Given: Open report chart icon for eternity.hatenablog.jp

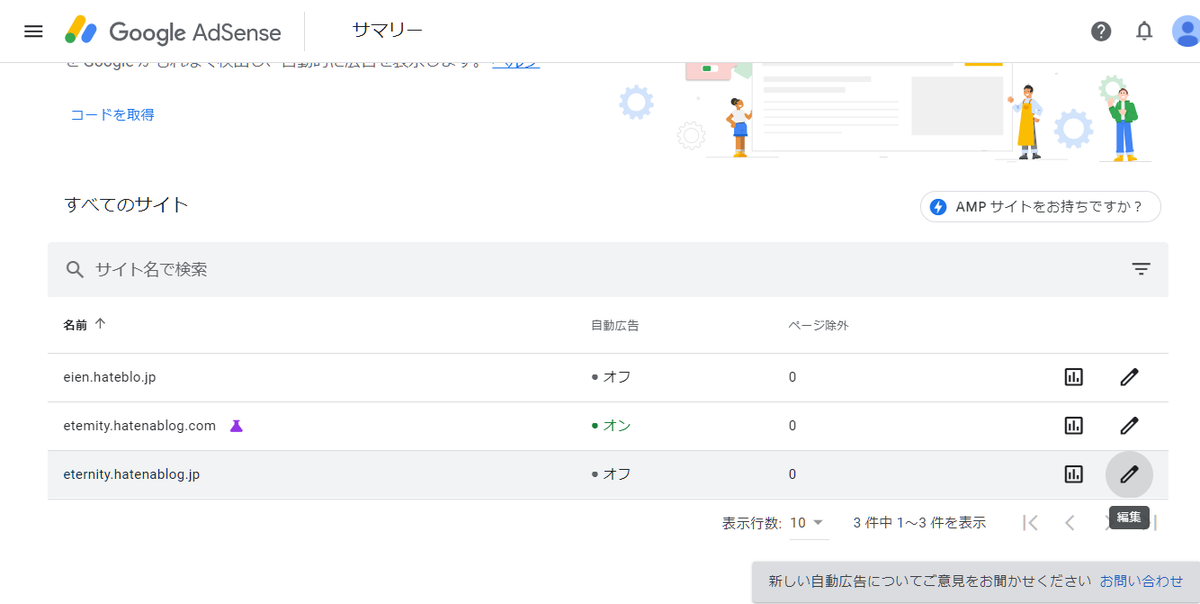Looking at the screenshot, I should point(1074,474).
